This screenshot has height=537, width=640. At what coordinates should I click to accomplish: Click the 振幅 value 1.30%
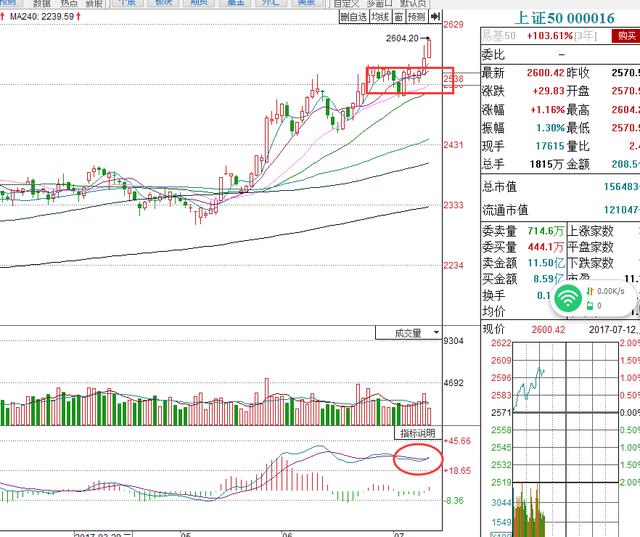[551, 128]
